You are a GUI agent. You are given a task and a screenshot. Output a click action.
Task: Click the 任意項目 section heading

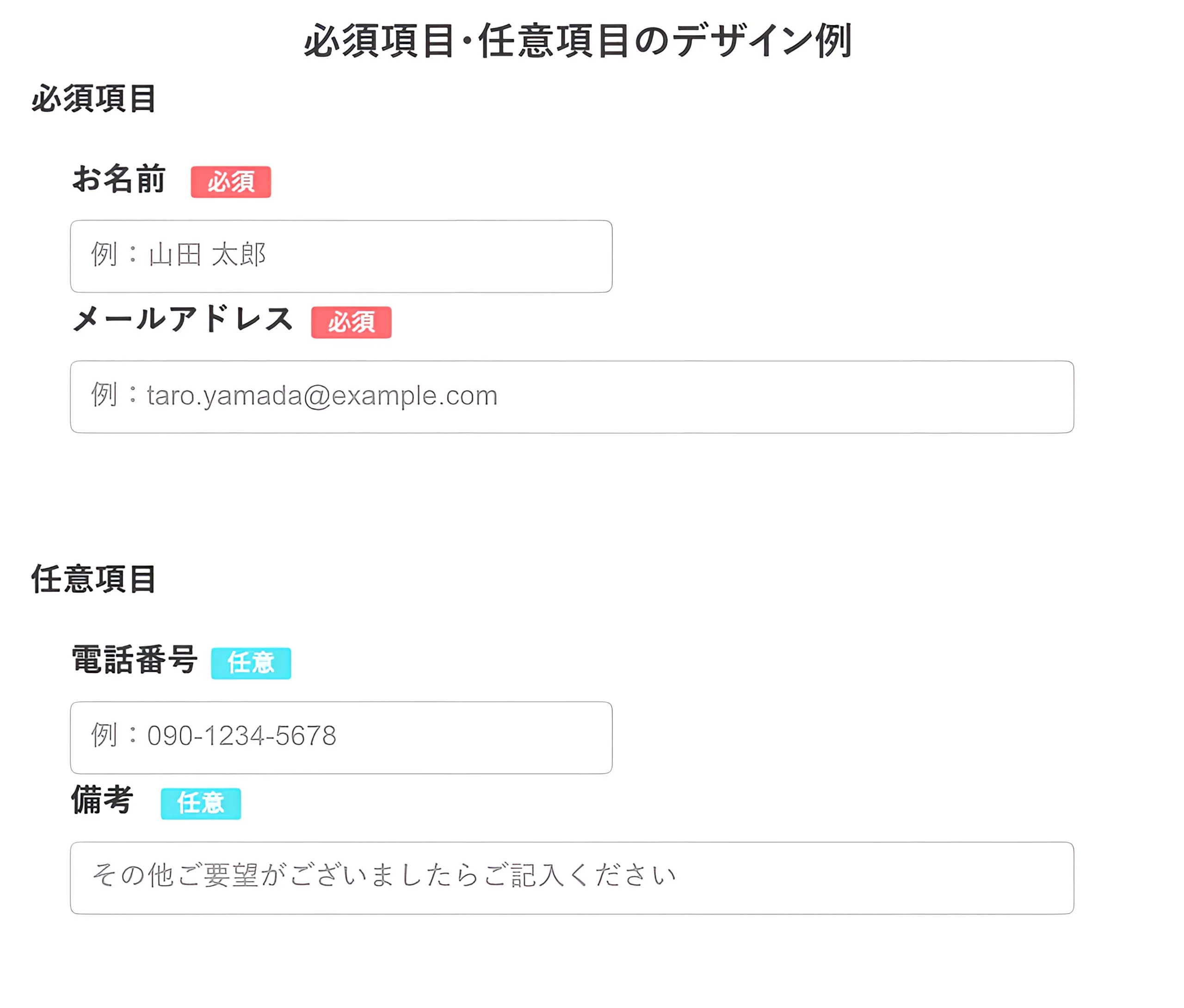93,579
